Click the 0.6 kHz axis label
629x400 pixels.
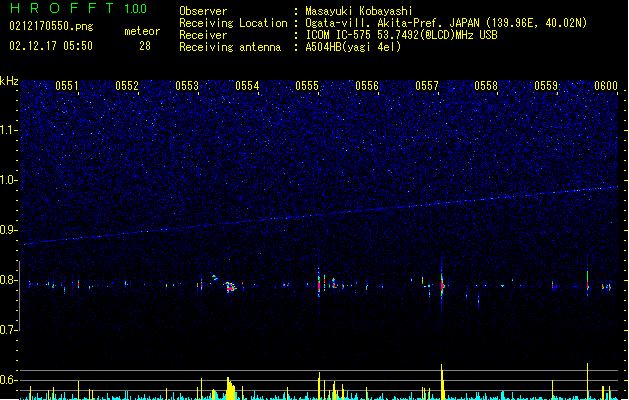(x=8, y=380)
